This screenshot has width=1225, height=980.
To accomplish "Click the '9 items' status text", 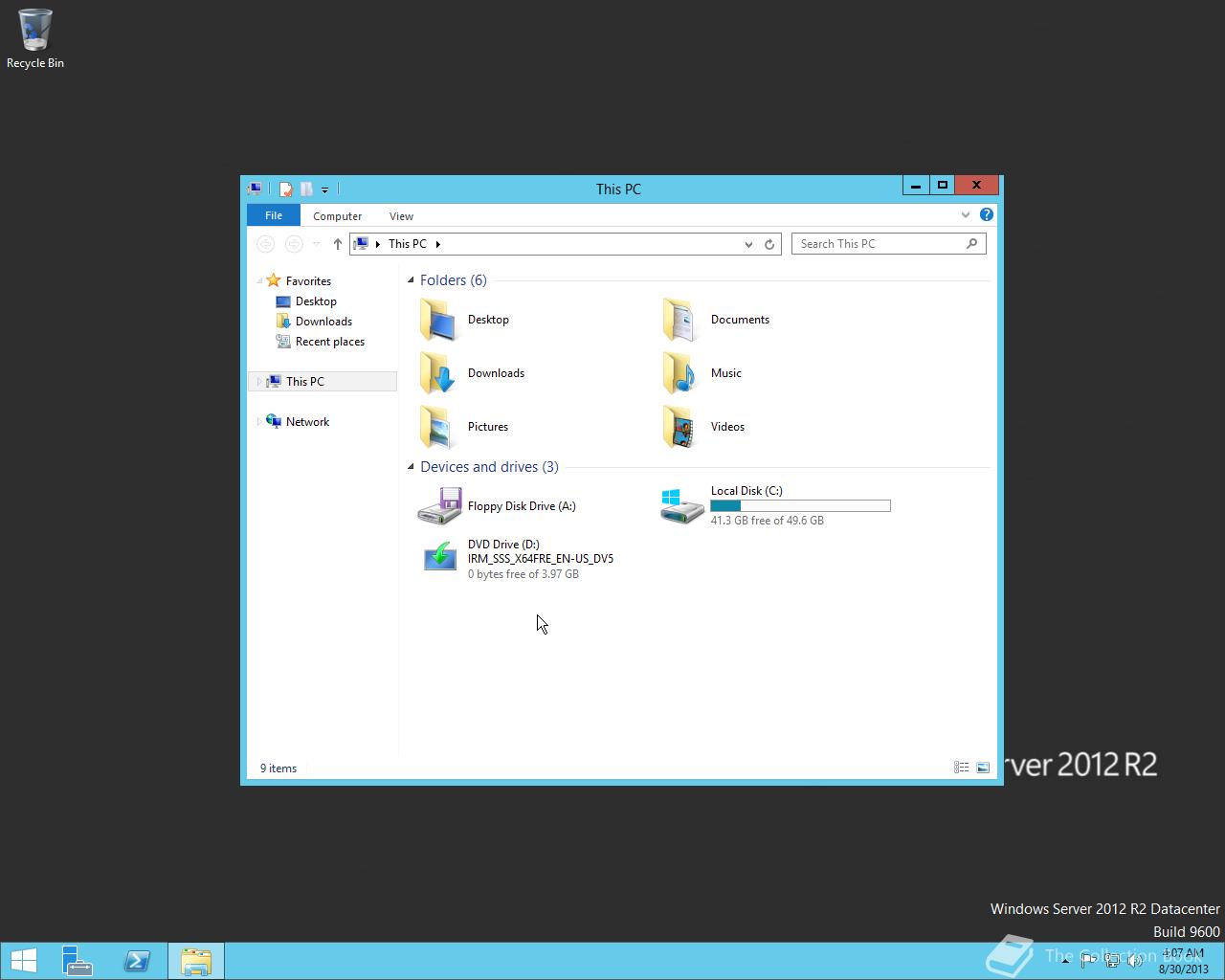I will click(x=278, y=768).
